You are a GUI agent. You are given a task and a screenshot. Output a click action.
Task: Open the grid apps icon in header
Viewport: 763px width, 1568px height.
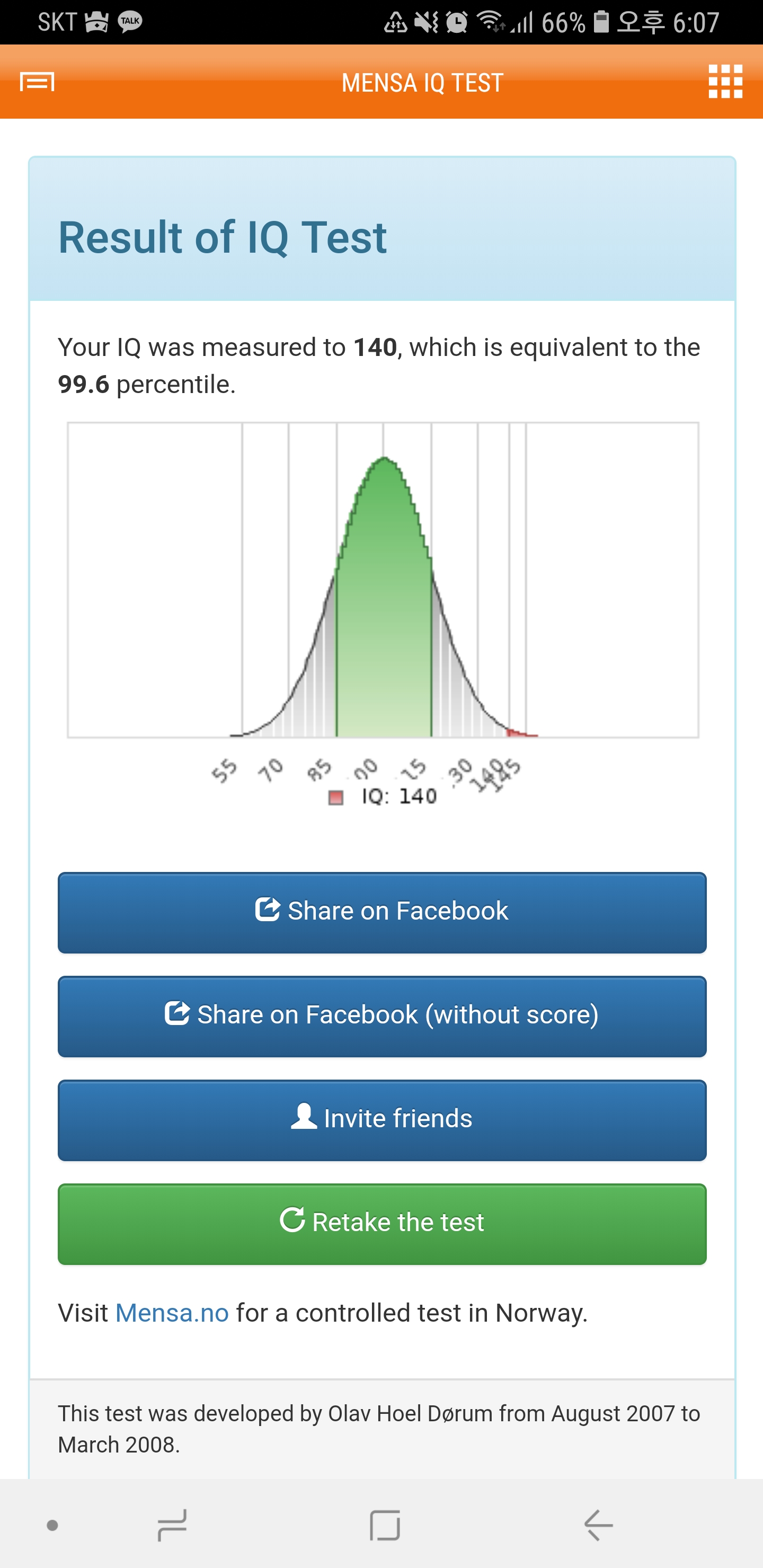coord(725,82)
